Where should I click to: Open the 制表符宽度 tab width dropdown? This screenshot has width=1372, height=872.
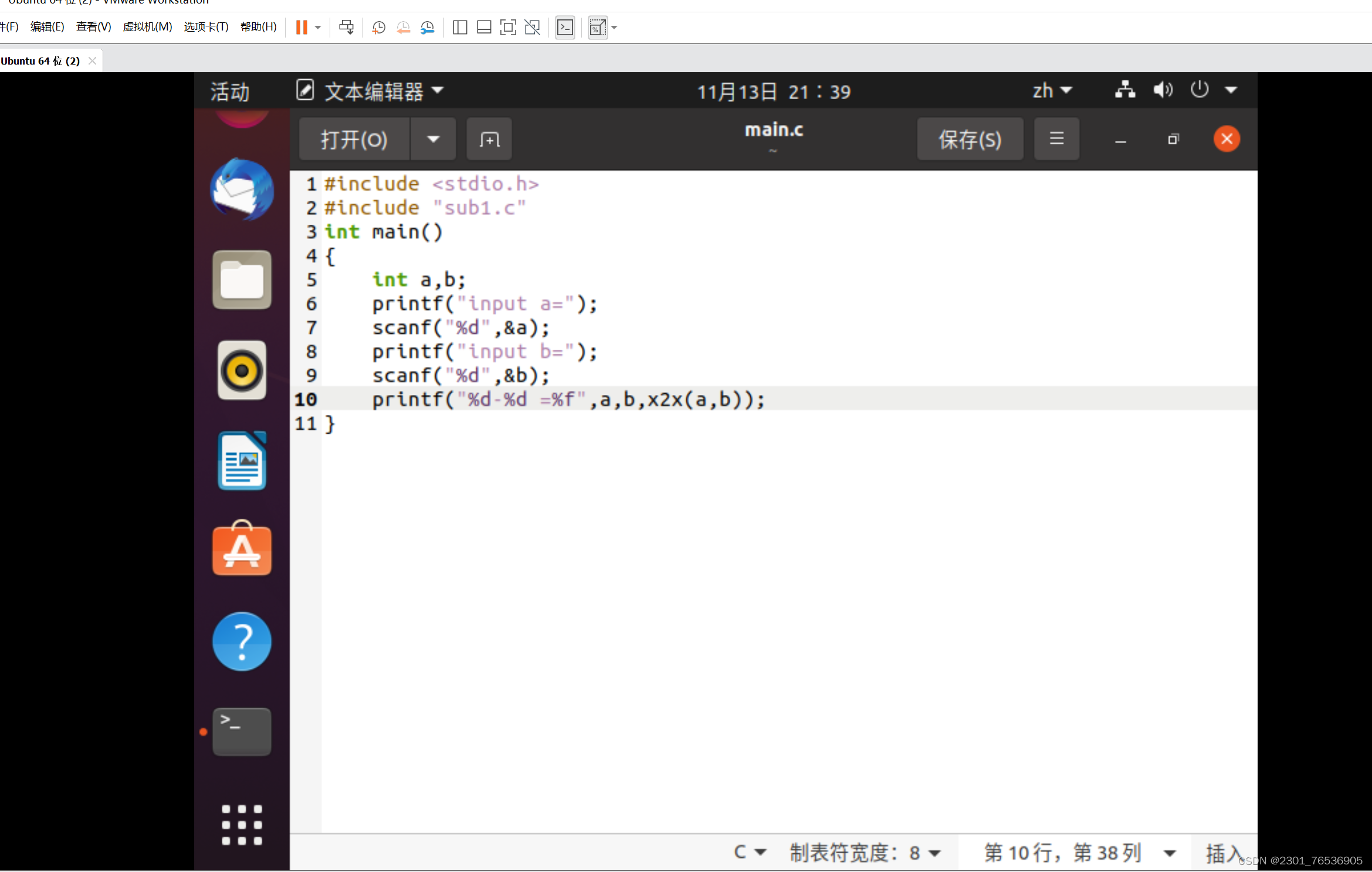[x=865, y=853]
